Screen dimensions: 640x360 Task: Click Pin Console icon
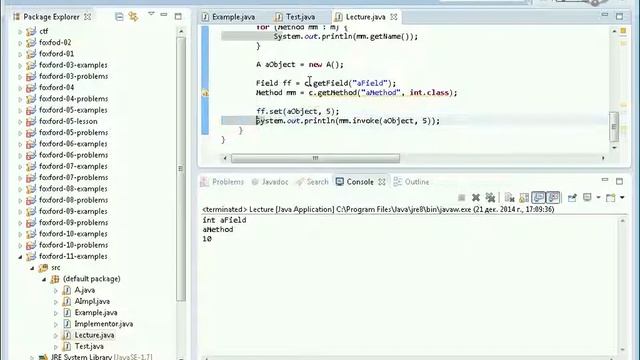pos(572,198)
